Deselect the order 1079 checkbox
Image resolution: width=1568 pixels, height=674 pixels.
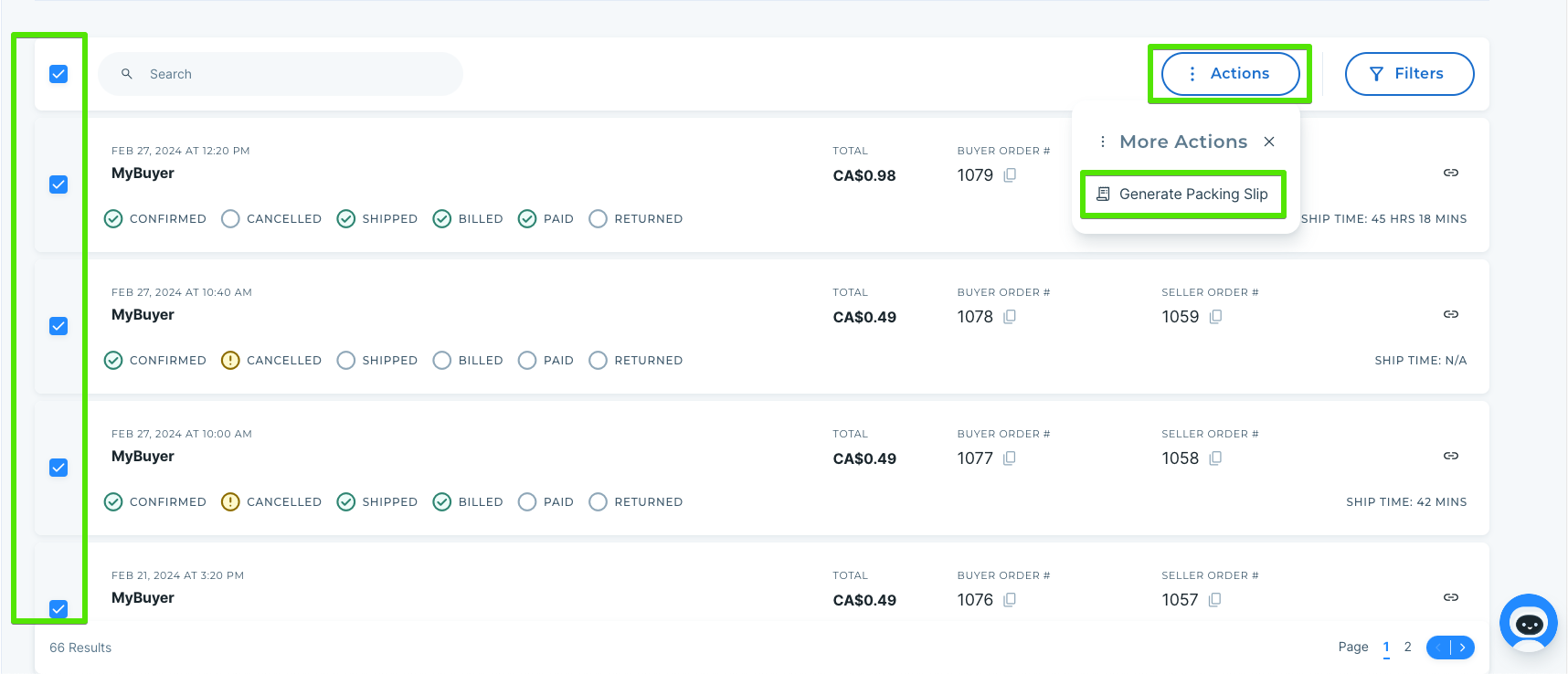(58, 184)
